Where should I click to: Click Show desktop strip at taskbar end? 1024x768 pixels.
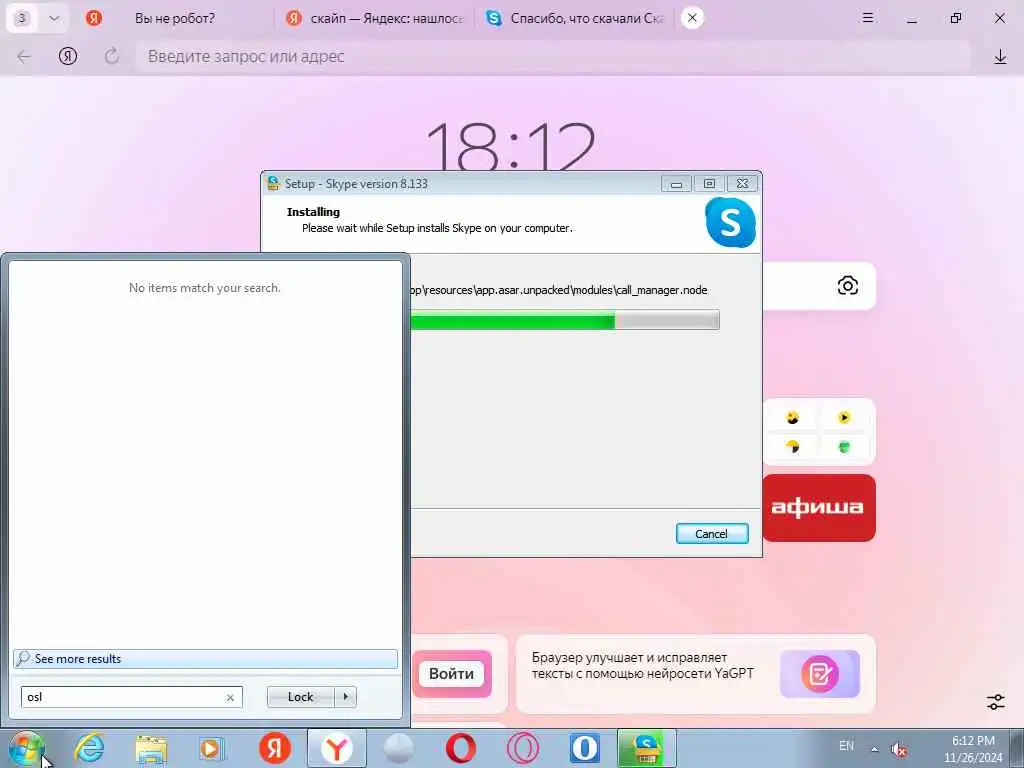[x=1017, y=748]
